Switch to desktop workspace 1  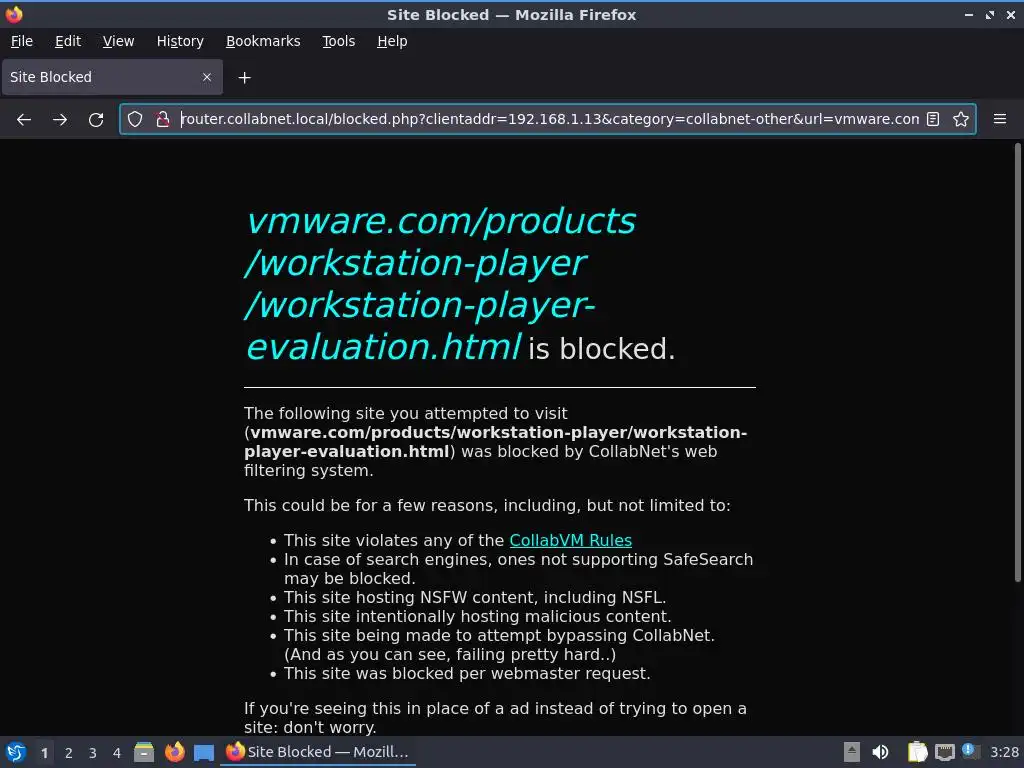tap(44, 753)
